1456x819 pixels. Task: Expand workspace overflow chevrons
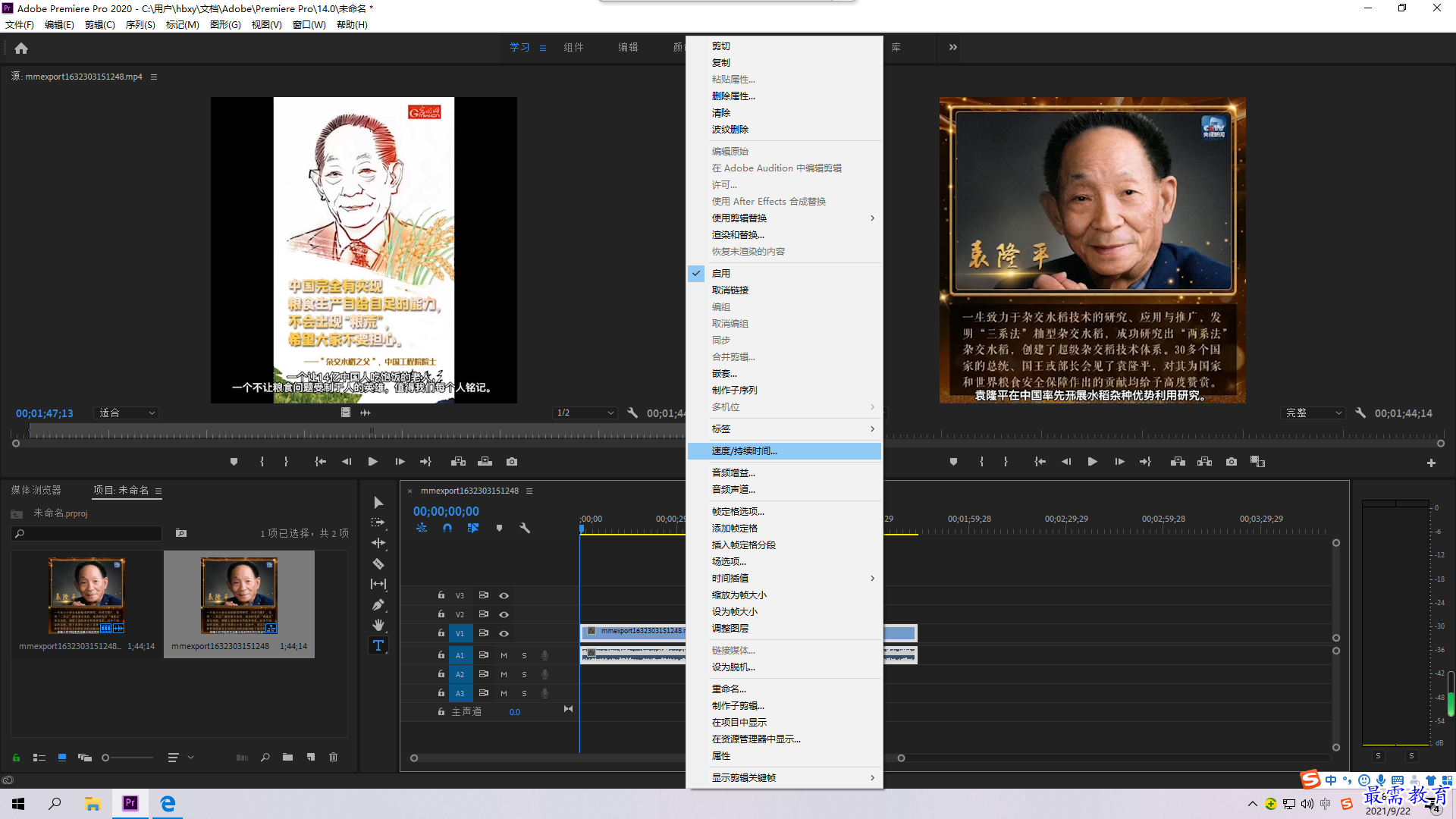coord(952,47)
